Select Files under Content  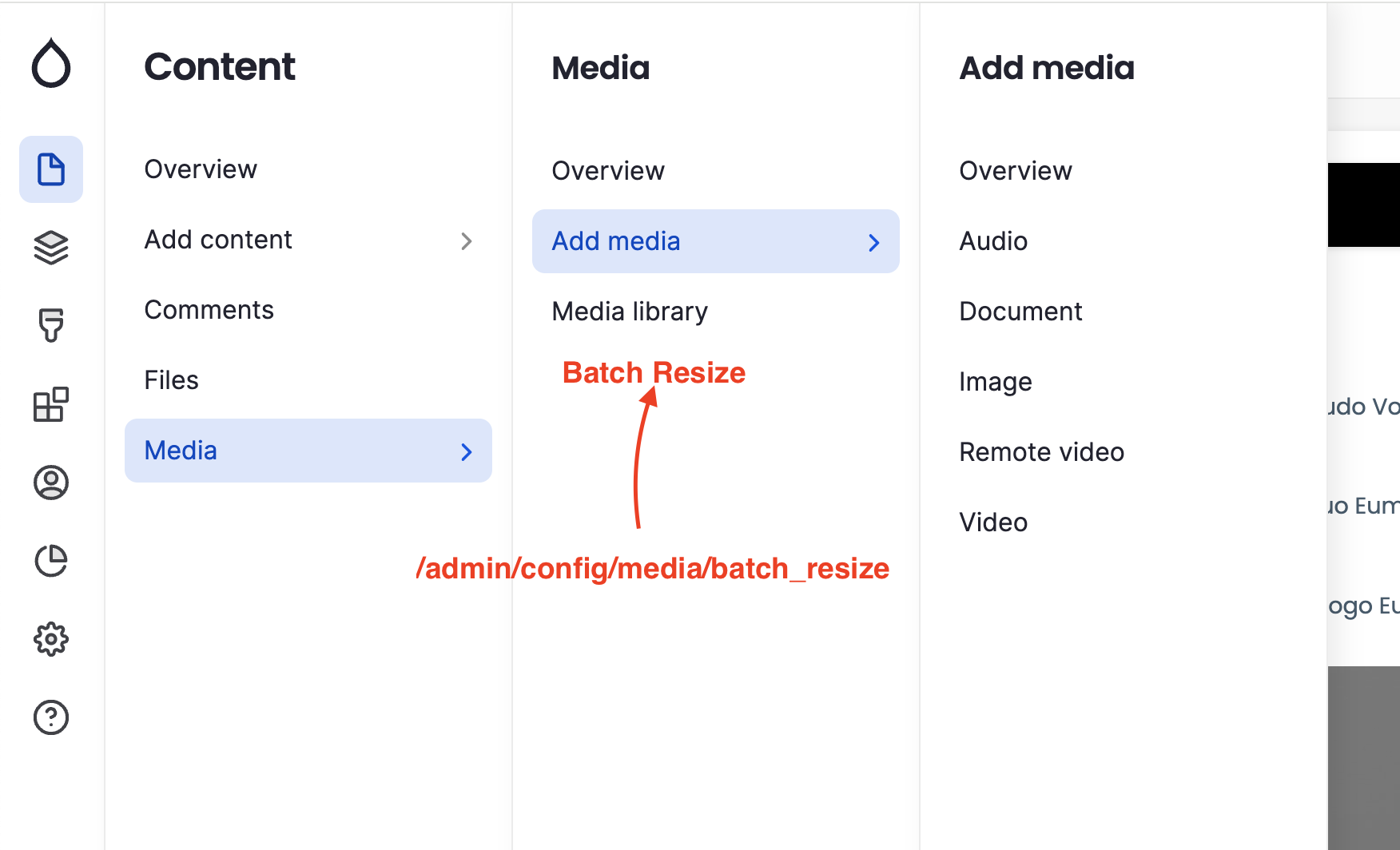171,380
